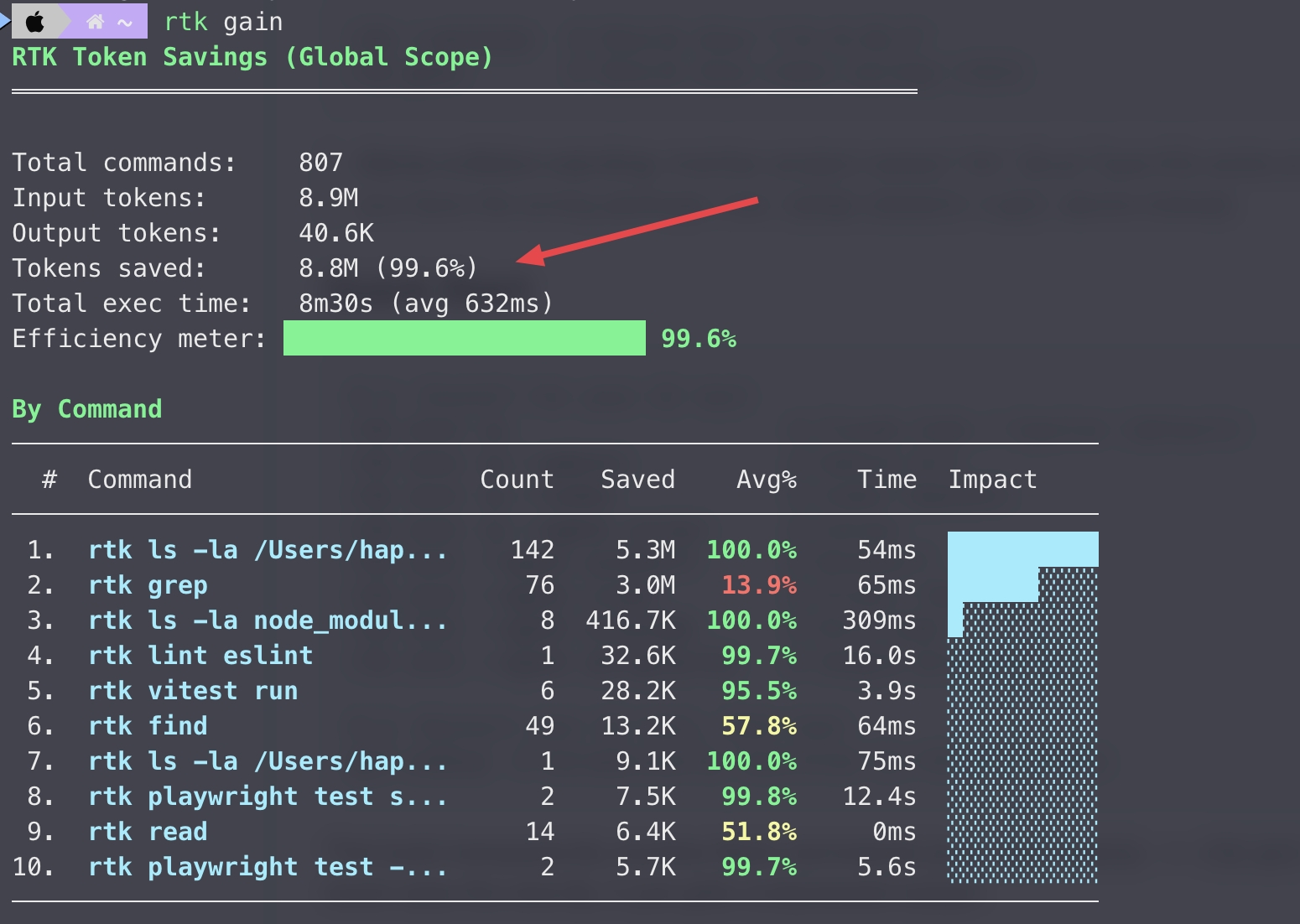The image size is (1300, 924).
Task: Click the count 14 cell for read
Action: click(540, 831)
